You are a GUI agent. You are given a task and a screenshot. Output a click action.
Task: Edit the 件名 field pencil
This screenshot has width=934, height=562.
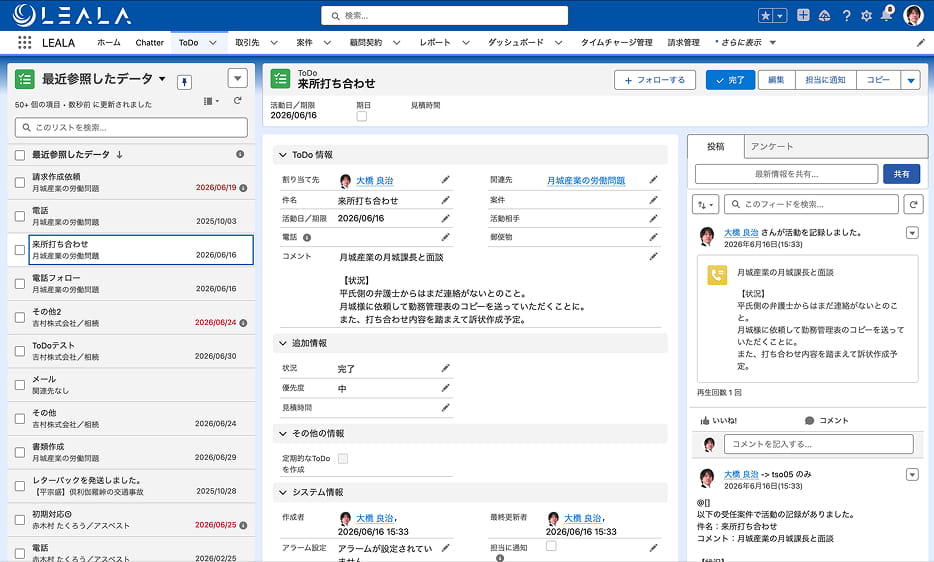[x=445, y=200]
